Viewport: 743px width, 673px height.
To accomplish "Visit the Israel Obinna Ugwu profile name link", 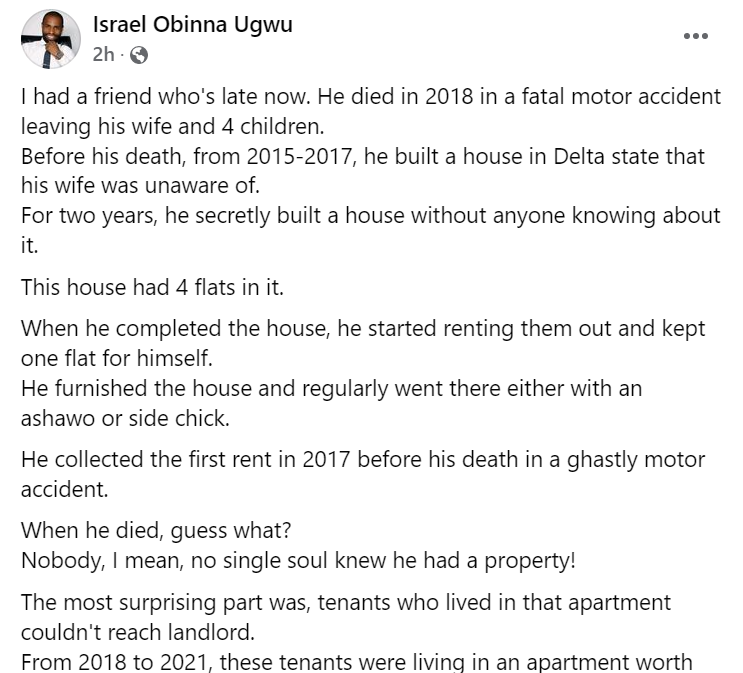I will [x=192, y=25].
